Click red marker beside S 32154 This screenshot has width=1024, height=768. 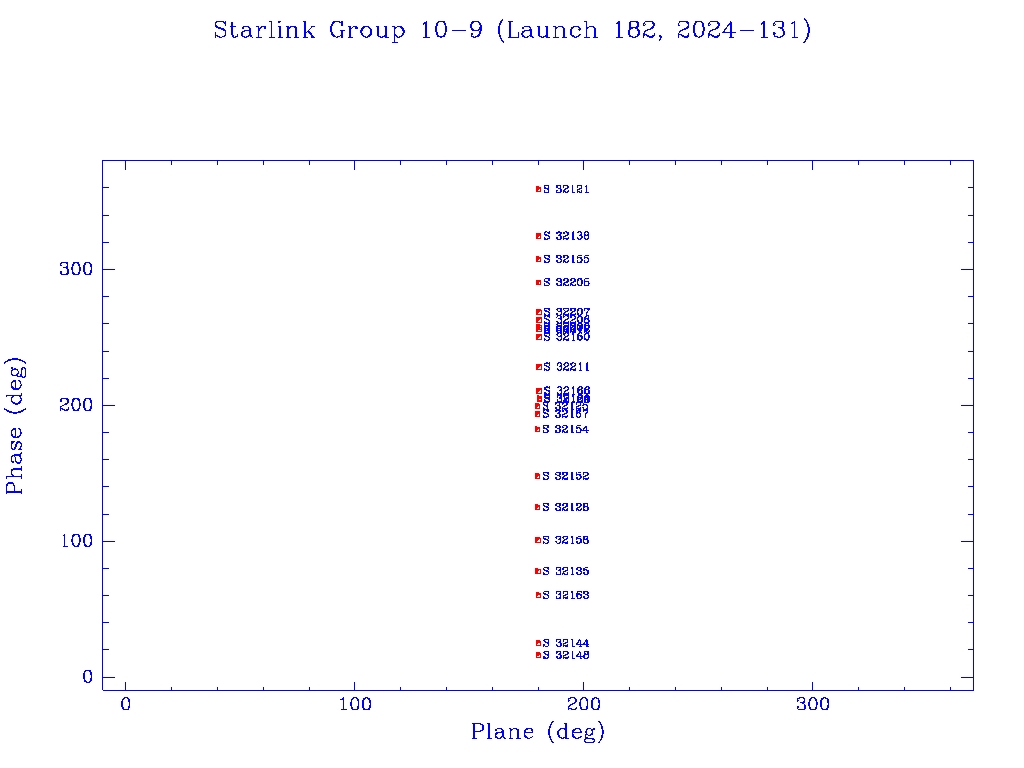[x=538, y=429]
